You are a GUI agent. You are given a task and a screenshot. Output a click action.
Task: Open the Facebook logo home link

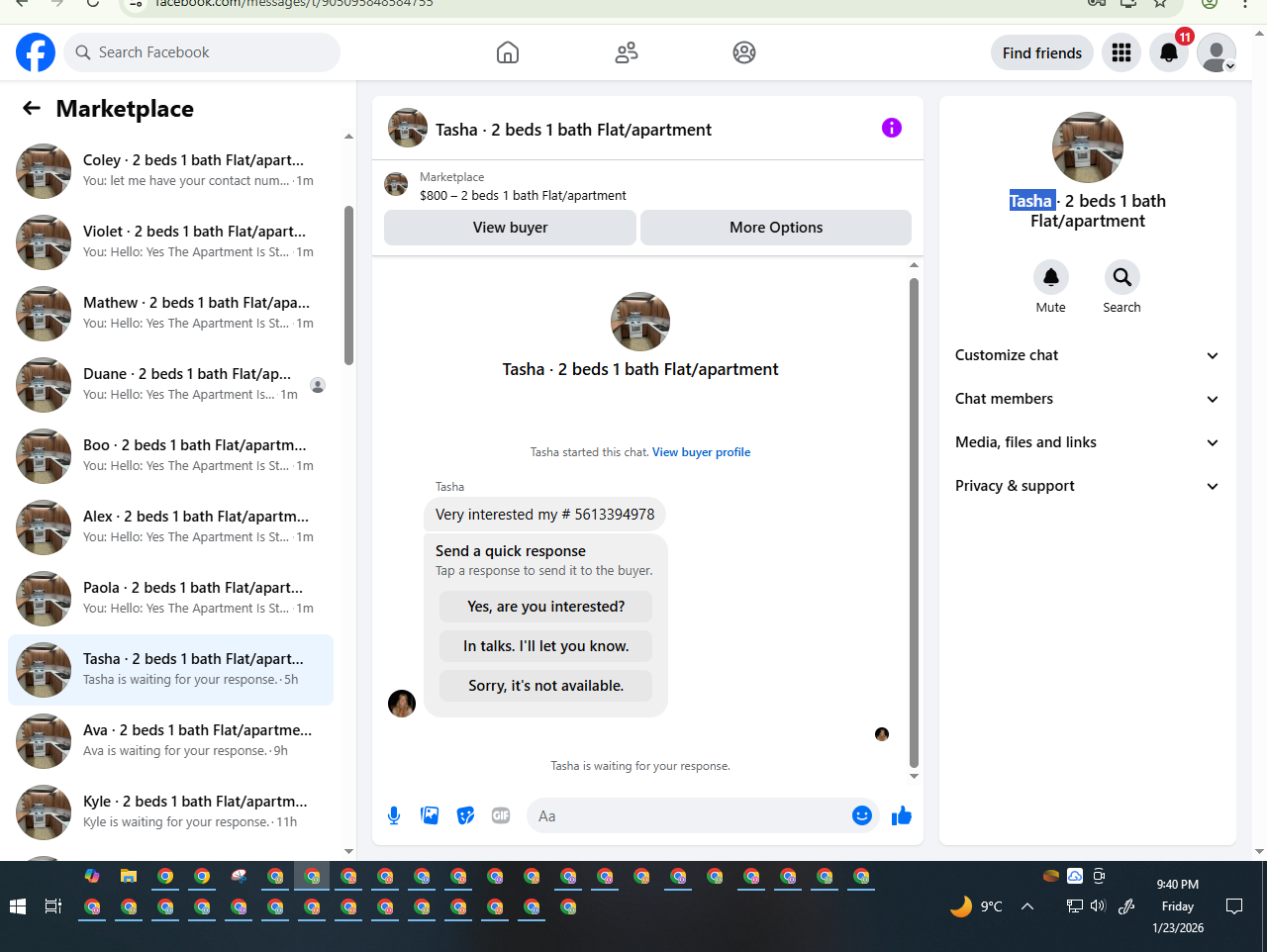coord(36,52)
